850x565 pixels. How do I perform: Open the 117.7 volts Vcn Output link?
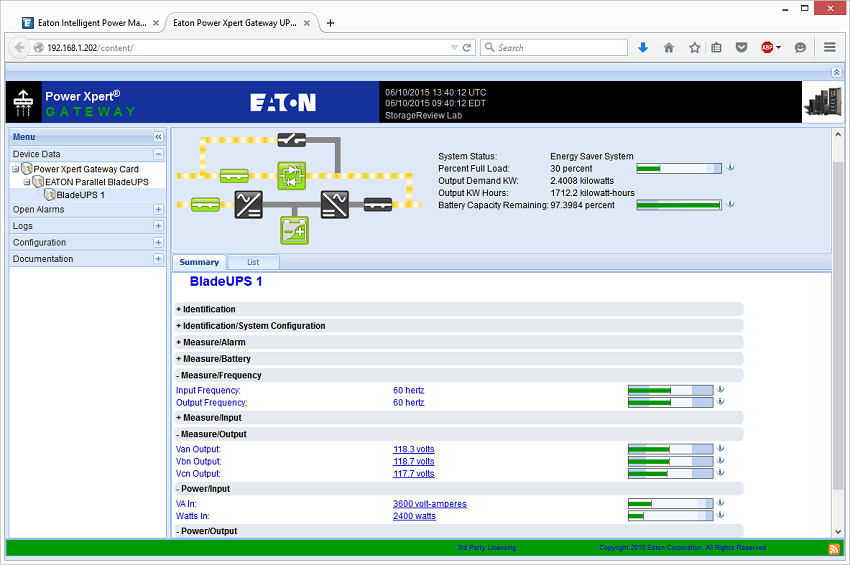[414, 473]
